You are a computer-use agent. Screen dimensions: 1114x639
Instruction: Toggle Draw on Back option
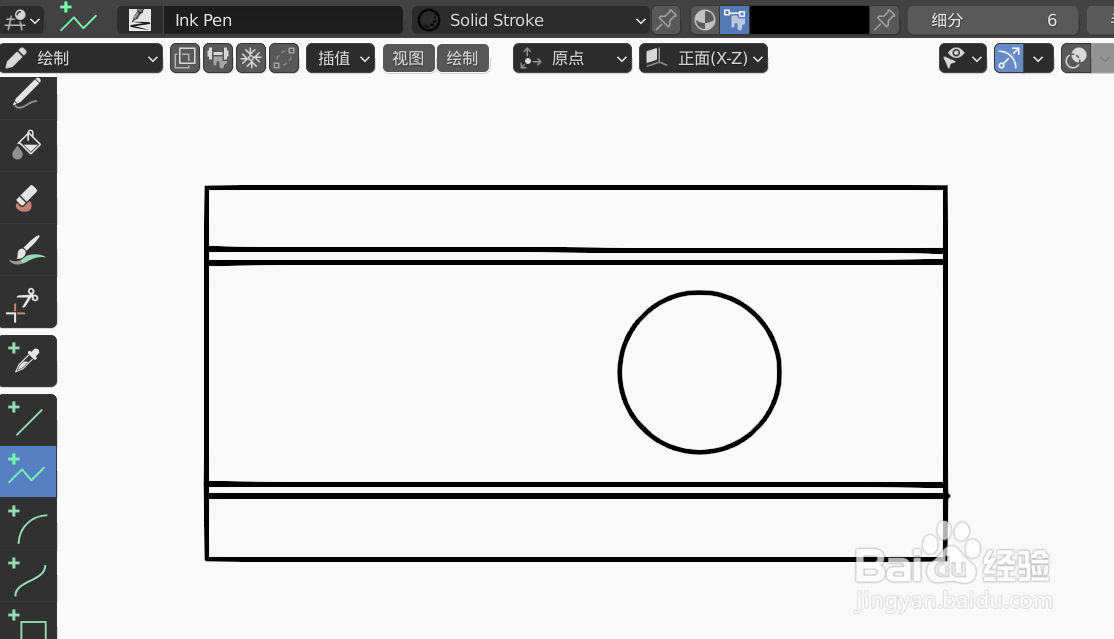click(x=185, y=58)
